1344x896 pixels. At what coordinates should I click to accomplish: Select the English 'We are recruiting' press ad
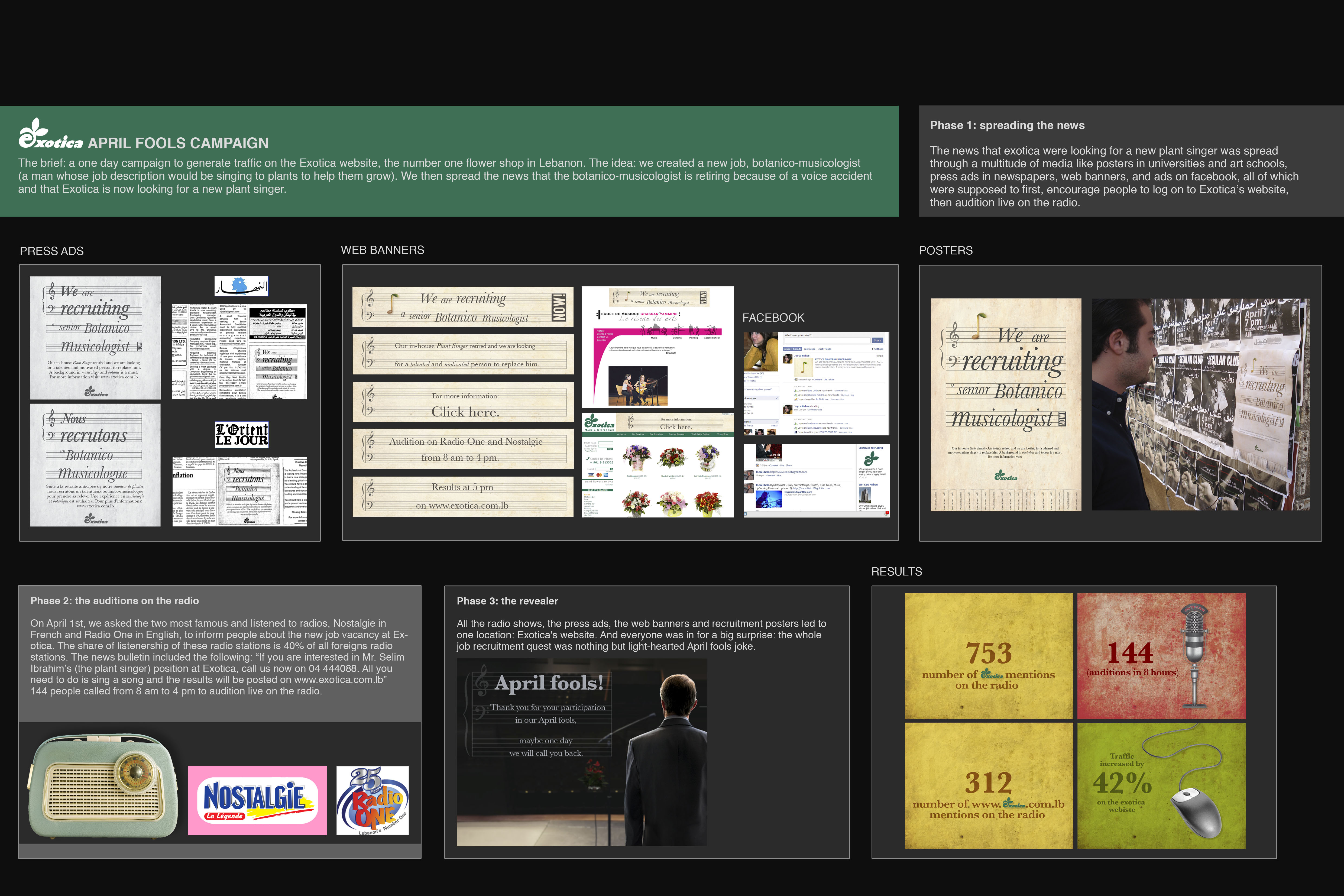(95, 338)
